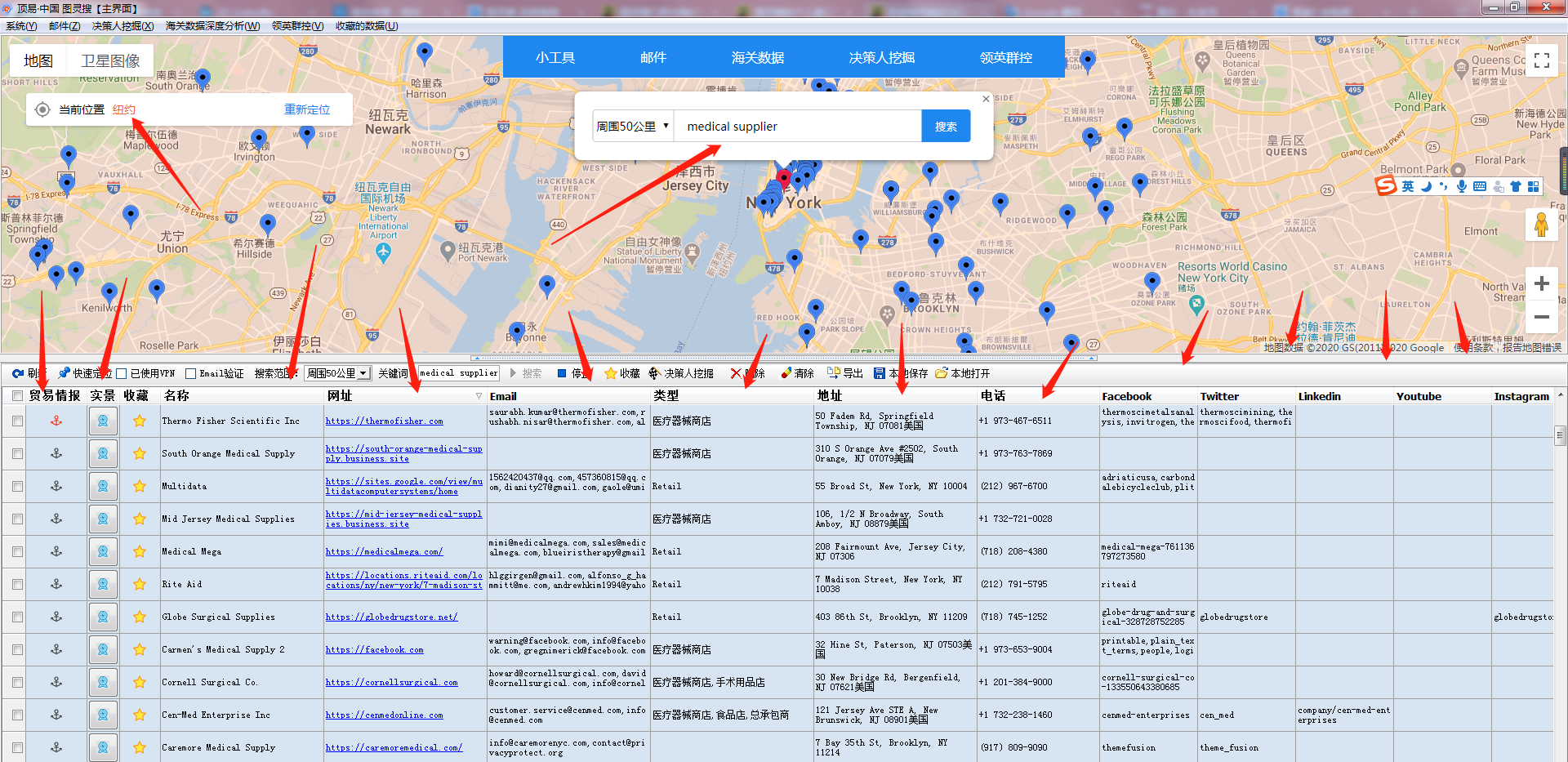Open the 网址 column filter arrow
Viewport: 1568px width, 762px height.
point(479,396)
